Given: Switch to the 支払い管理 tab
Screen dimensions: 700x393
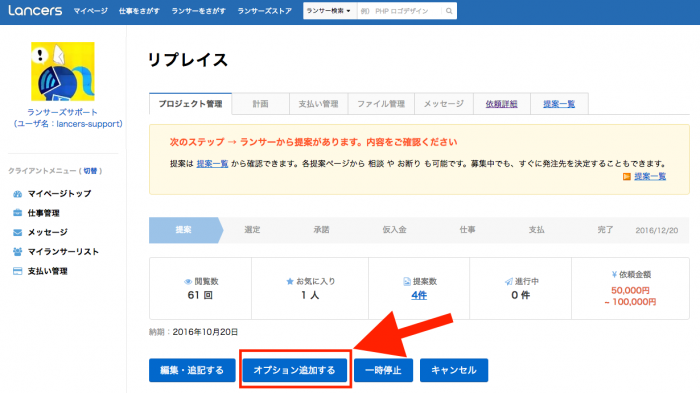Looking at the screenshot, I should [319, 104].
